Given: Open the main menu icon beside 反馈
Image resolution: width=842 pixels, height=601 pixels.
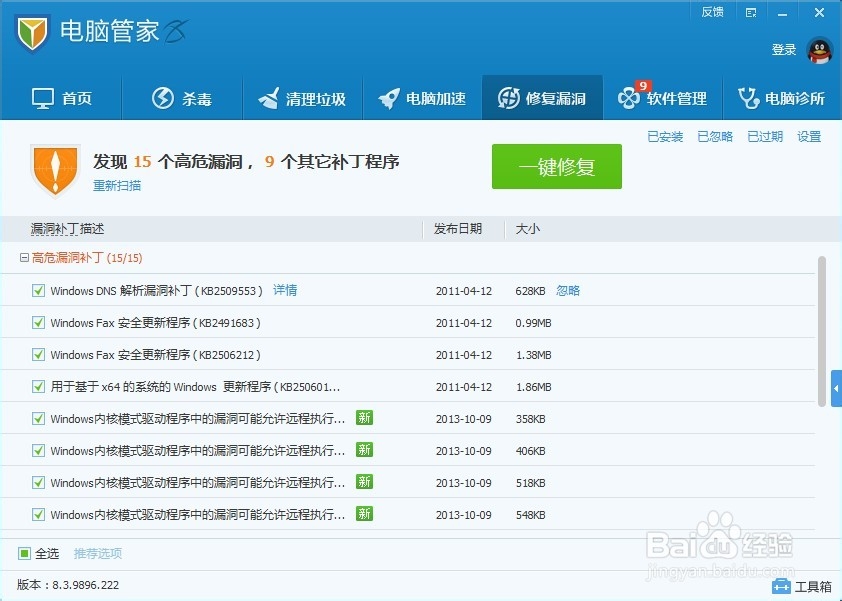Looking at the screenshot, I should tap(751, 12).
